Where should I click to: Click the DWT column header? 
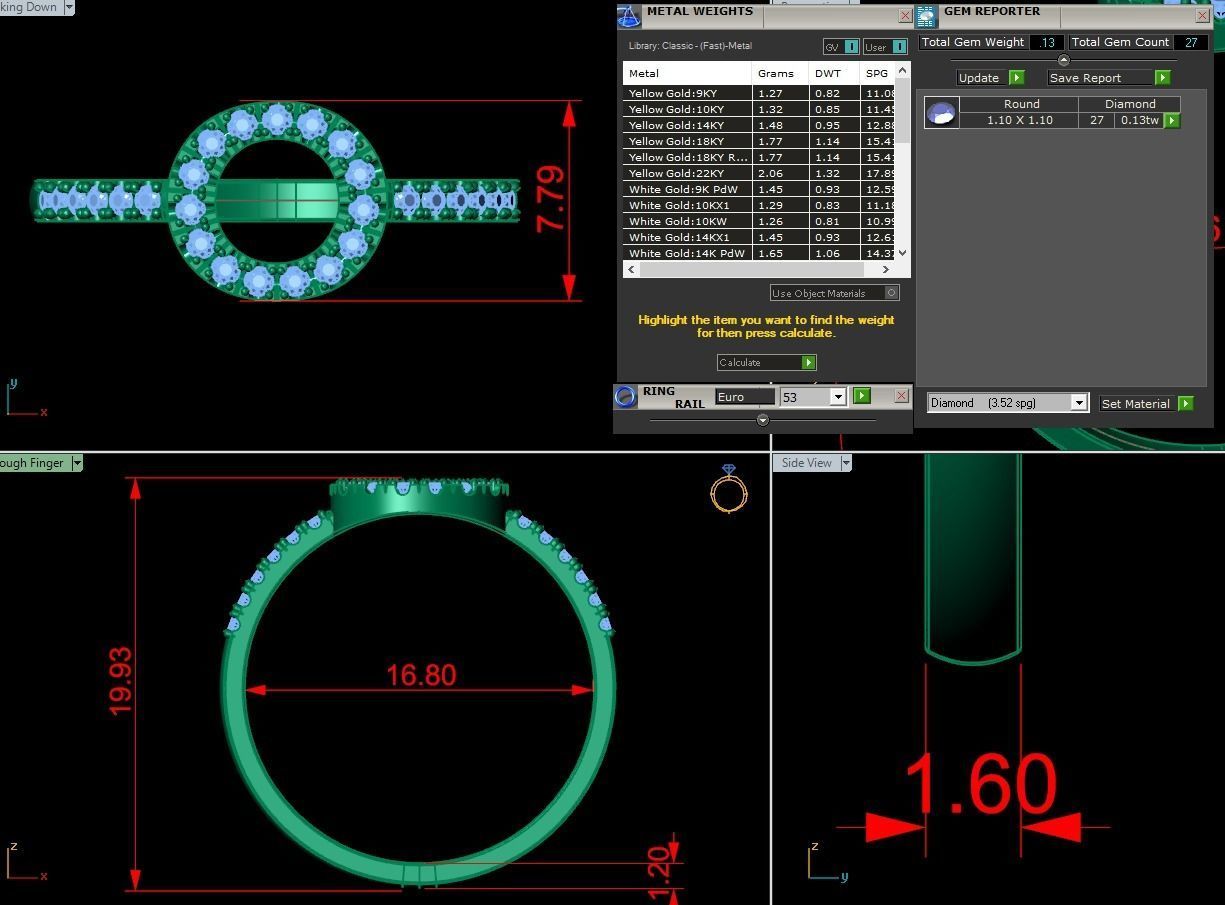834,73
